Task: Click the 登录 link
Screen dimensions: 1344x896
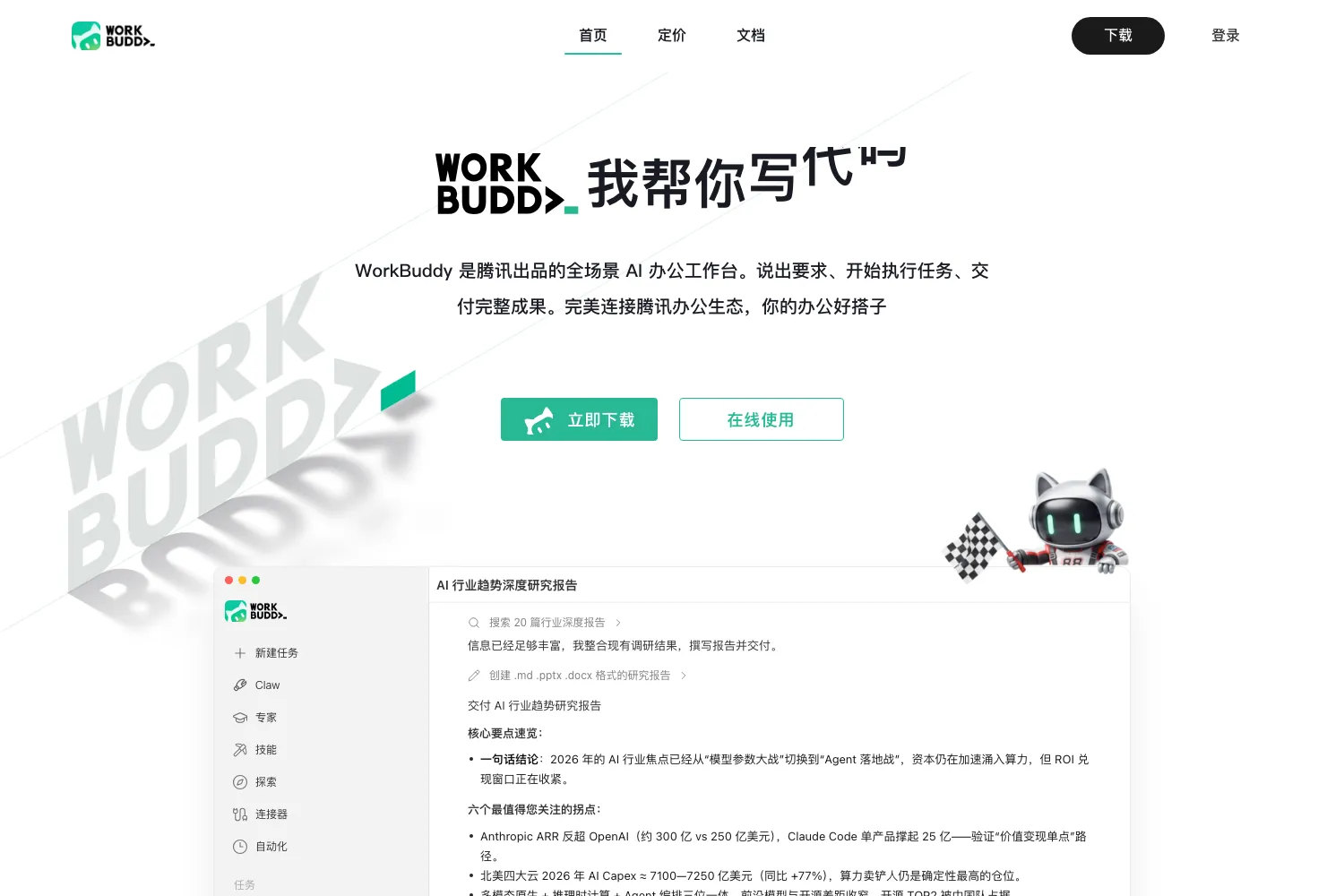Action: 1226,36
